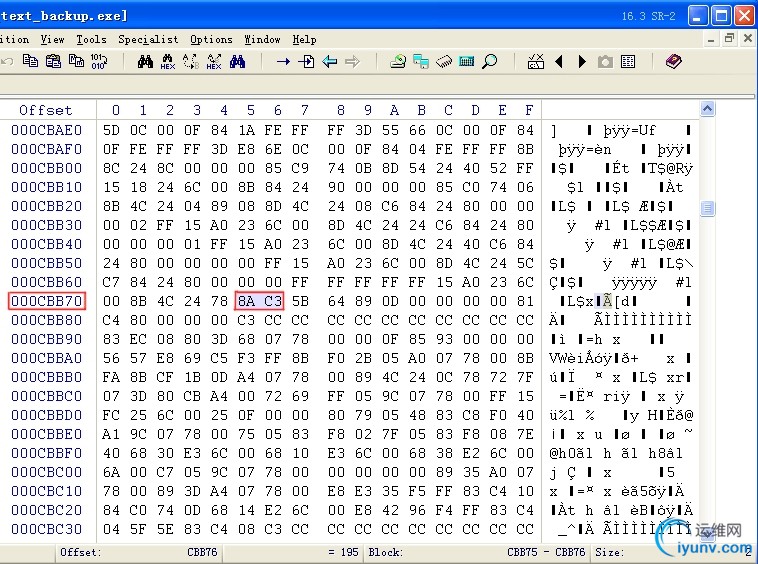
Task: Close the inner document window
Action: coord(748,39)
